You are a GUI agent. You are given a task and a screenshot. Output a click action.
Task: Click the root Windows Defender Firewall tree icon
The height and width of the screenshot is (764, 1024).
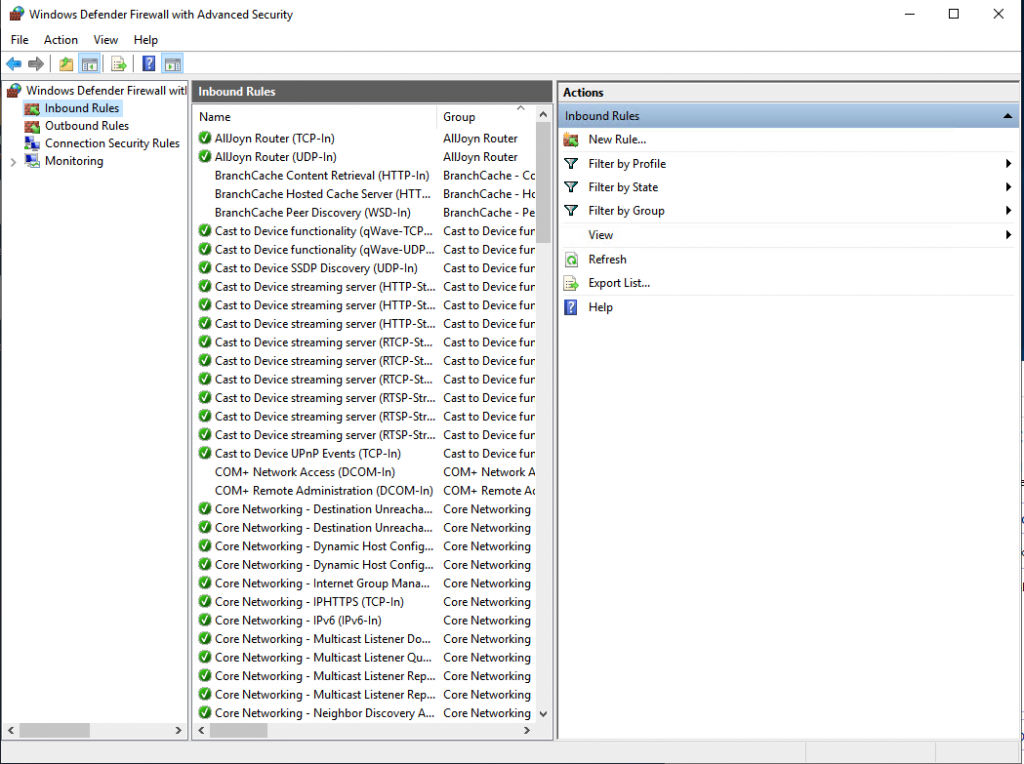click(14, 90)
